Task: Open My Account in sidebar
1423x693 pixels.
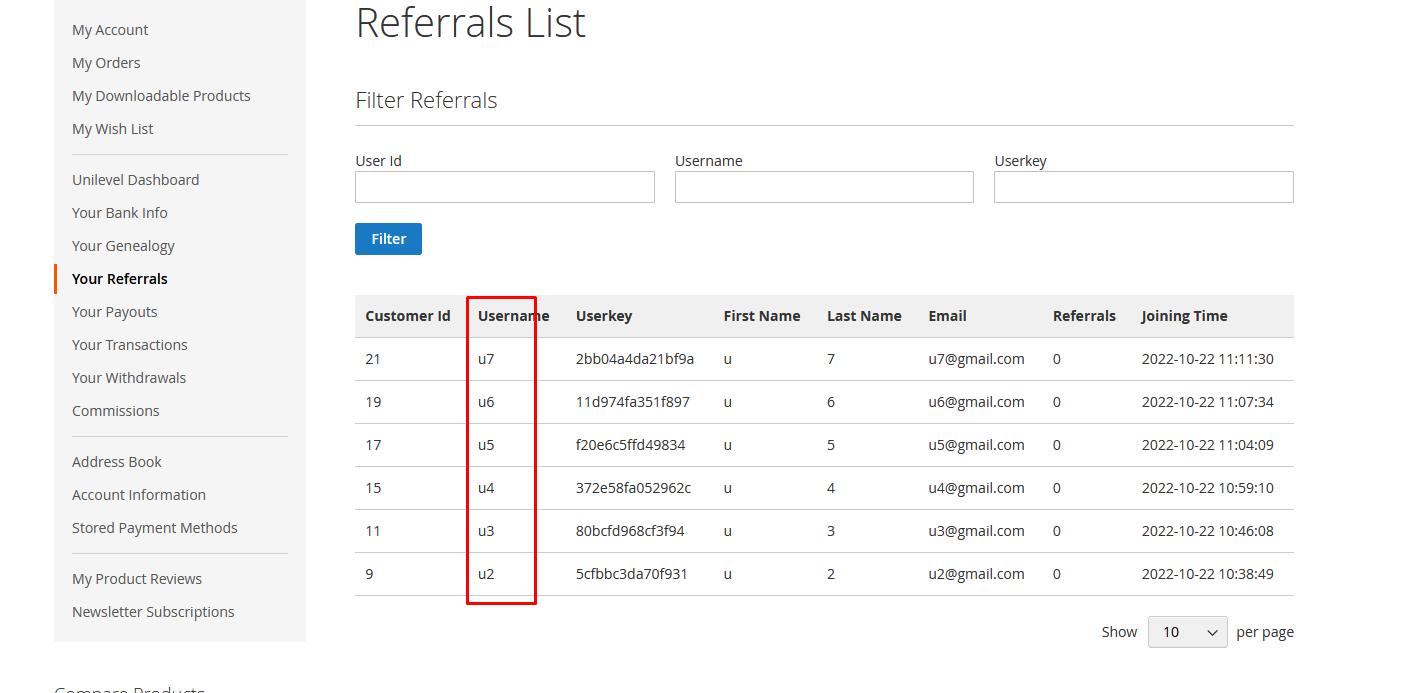Action: pyautogui.click(x=110, y=30)
